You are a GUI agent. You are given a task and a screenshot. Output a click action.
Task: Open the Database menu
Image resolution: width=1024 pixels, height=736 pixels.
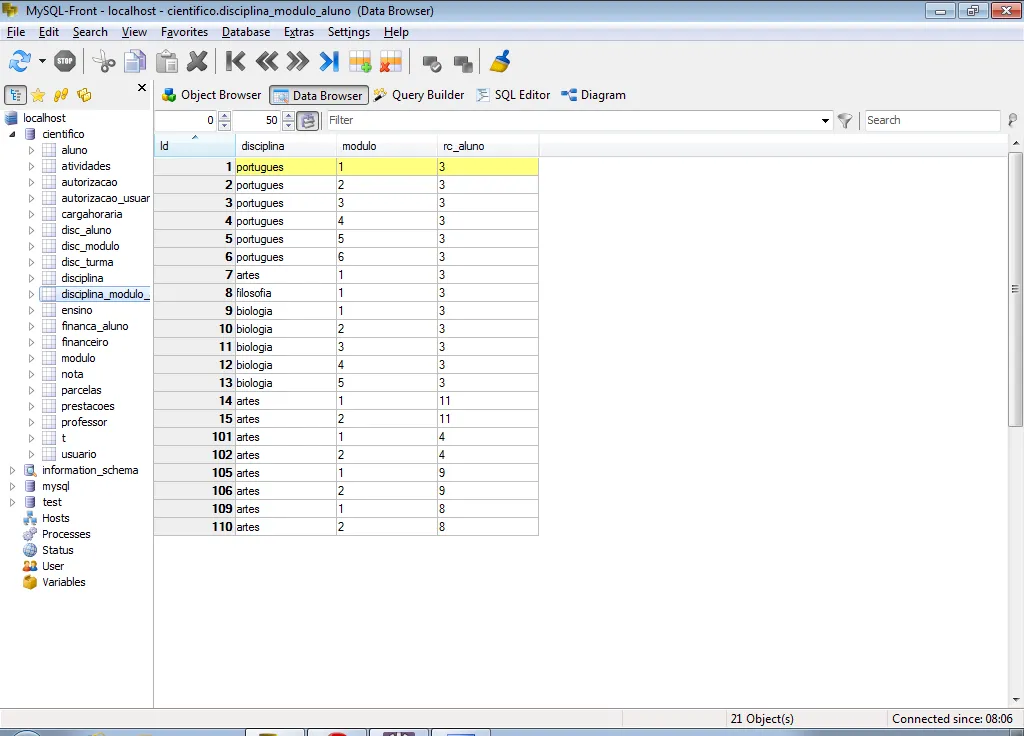click(245, 32)
